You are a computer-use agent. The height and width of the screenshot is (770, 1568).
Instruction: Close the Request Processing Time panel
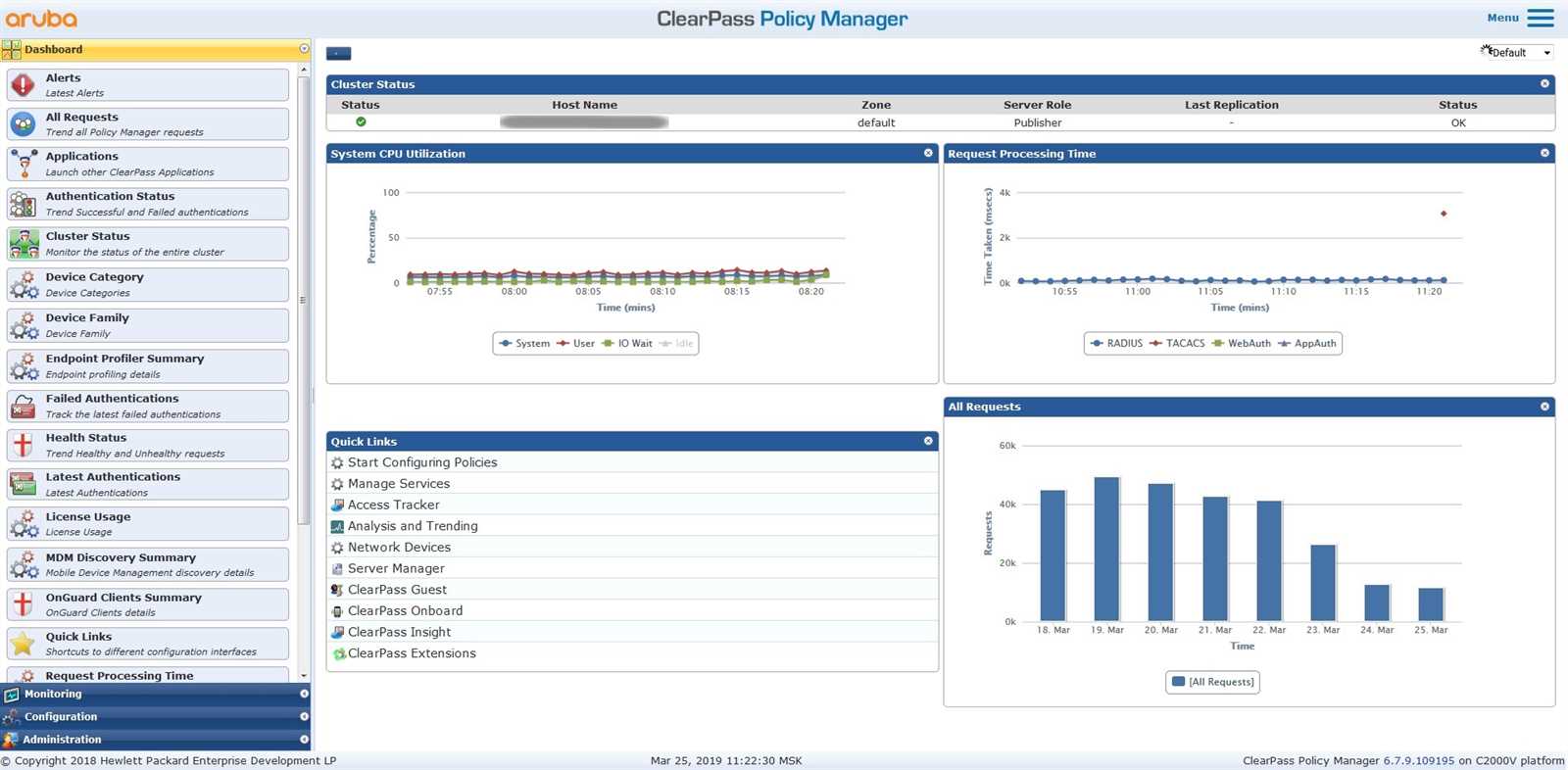1544,153
